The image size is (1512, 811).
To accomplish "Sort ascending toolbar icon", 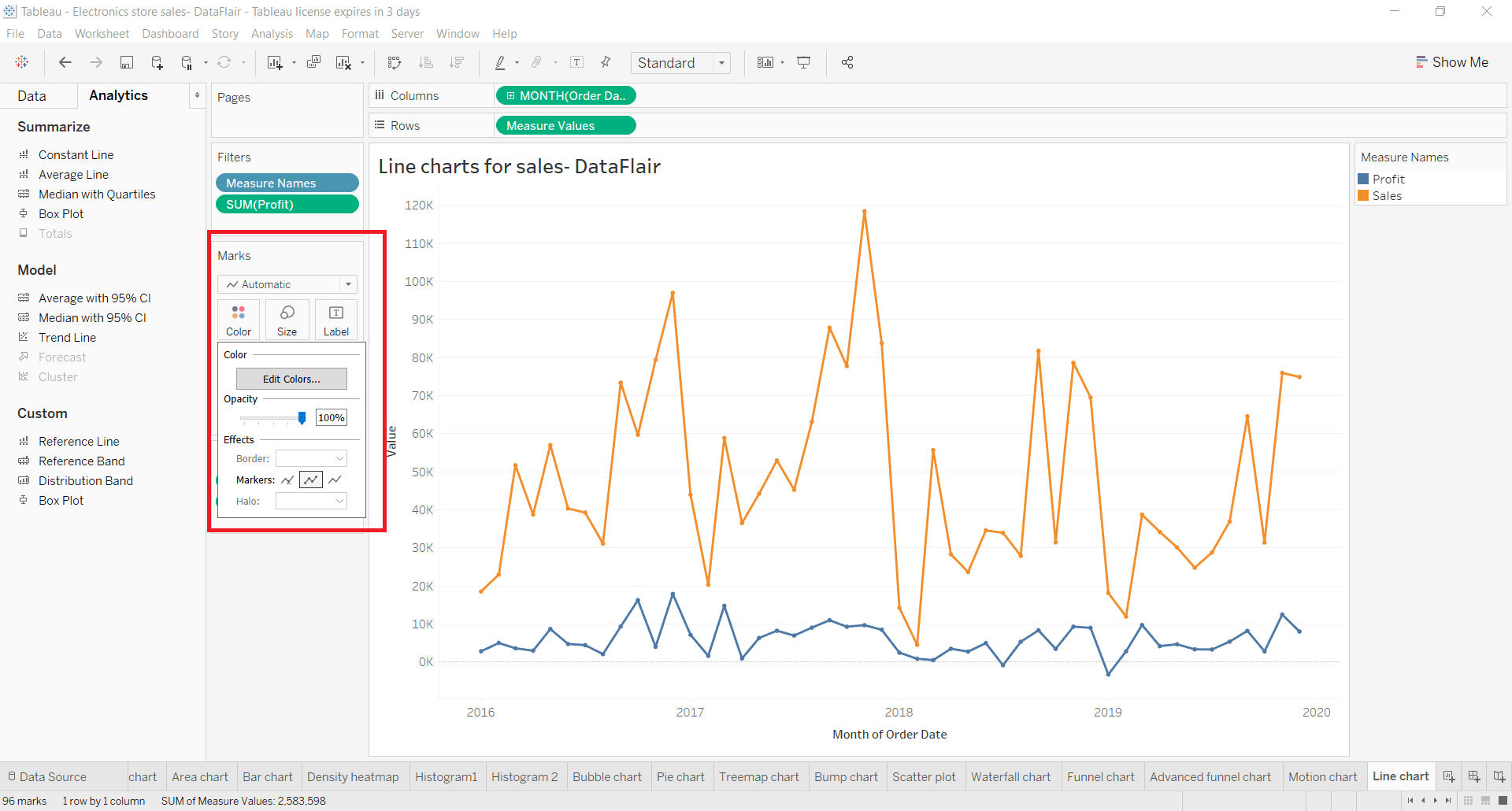I will (x=426, y=62).
